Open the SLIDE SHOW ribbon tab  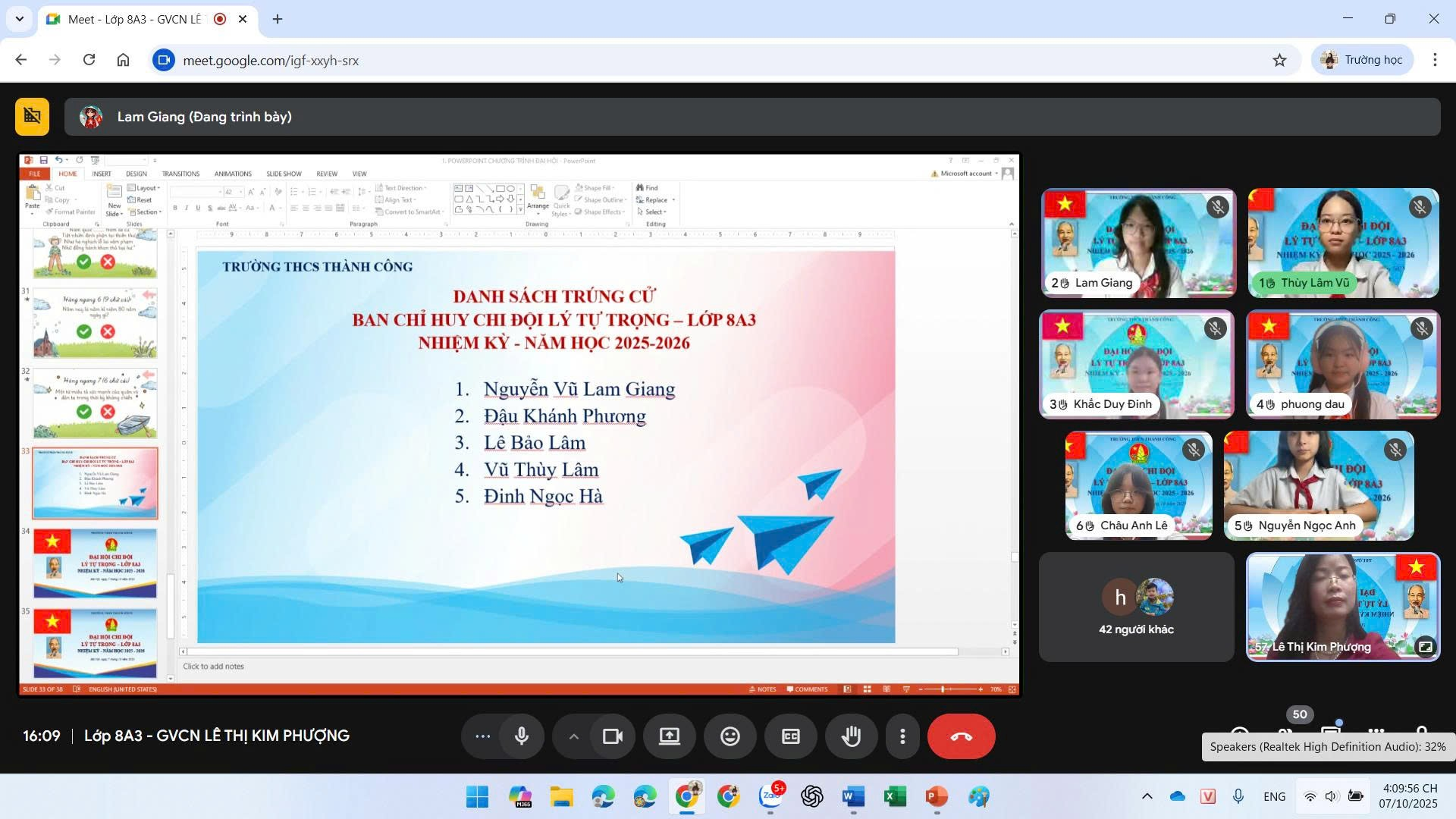tap(284, 174)
